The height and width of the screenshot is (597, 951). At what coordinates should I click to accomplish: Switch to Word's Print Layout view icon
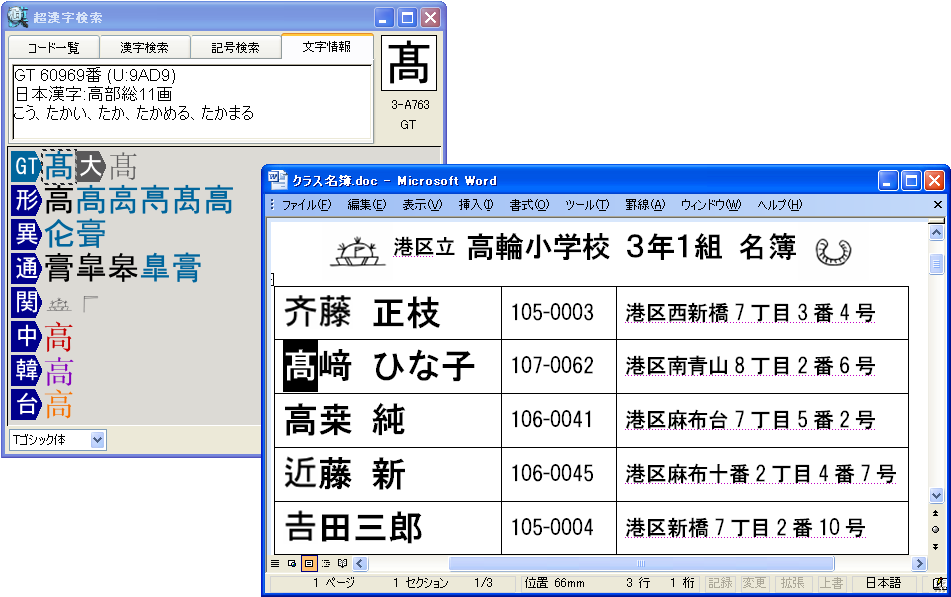pyautogui.click(x=309, y=564)
